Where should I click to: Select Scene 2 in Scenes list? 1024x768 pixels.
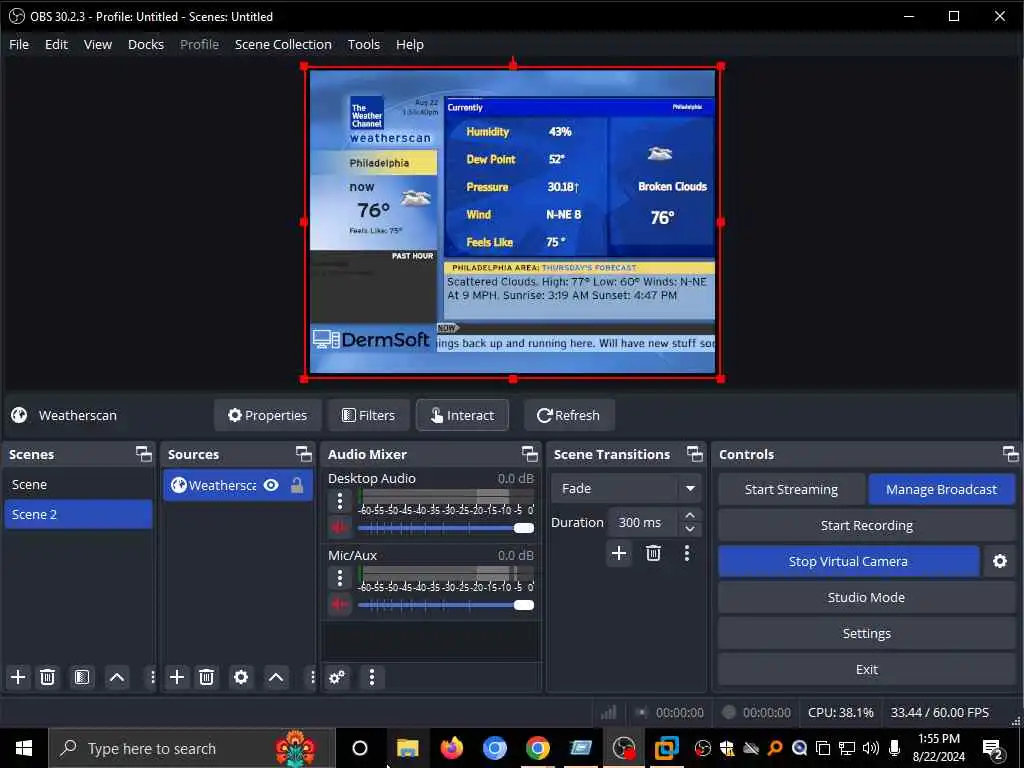(x=78, y=515)
